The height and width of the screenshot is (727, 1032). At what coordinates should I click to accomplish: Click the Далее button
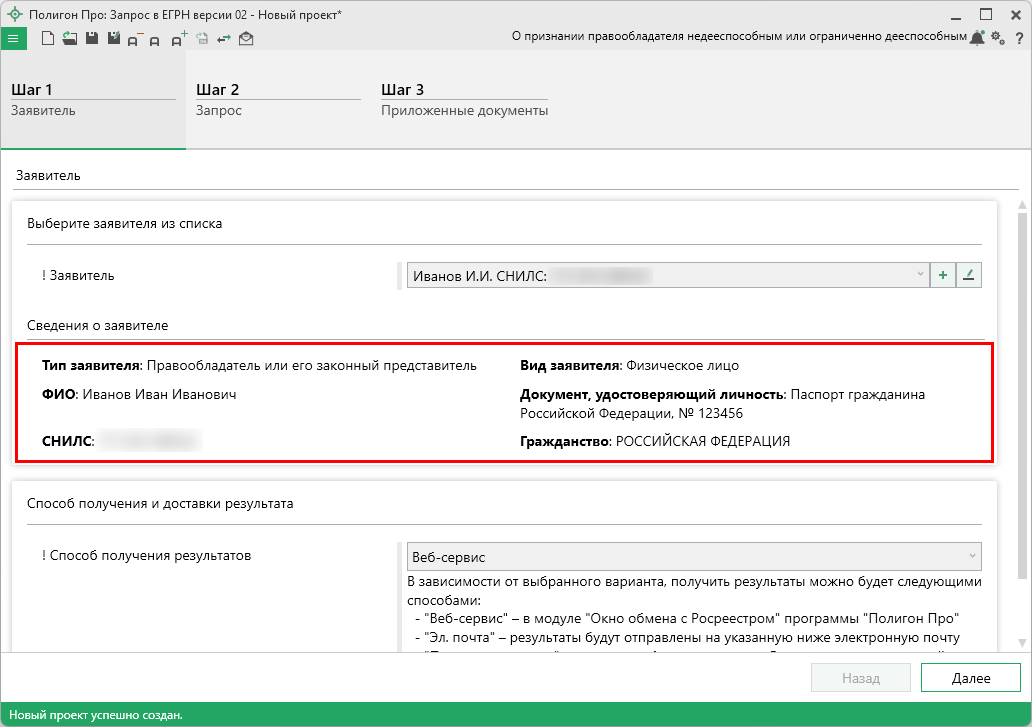click(970, 678)
